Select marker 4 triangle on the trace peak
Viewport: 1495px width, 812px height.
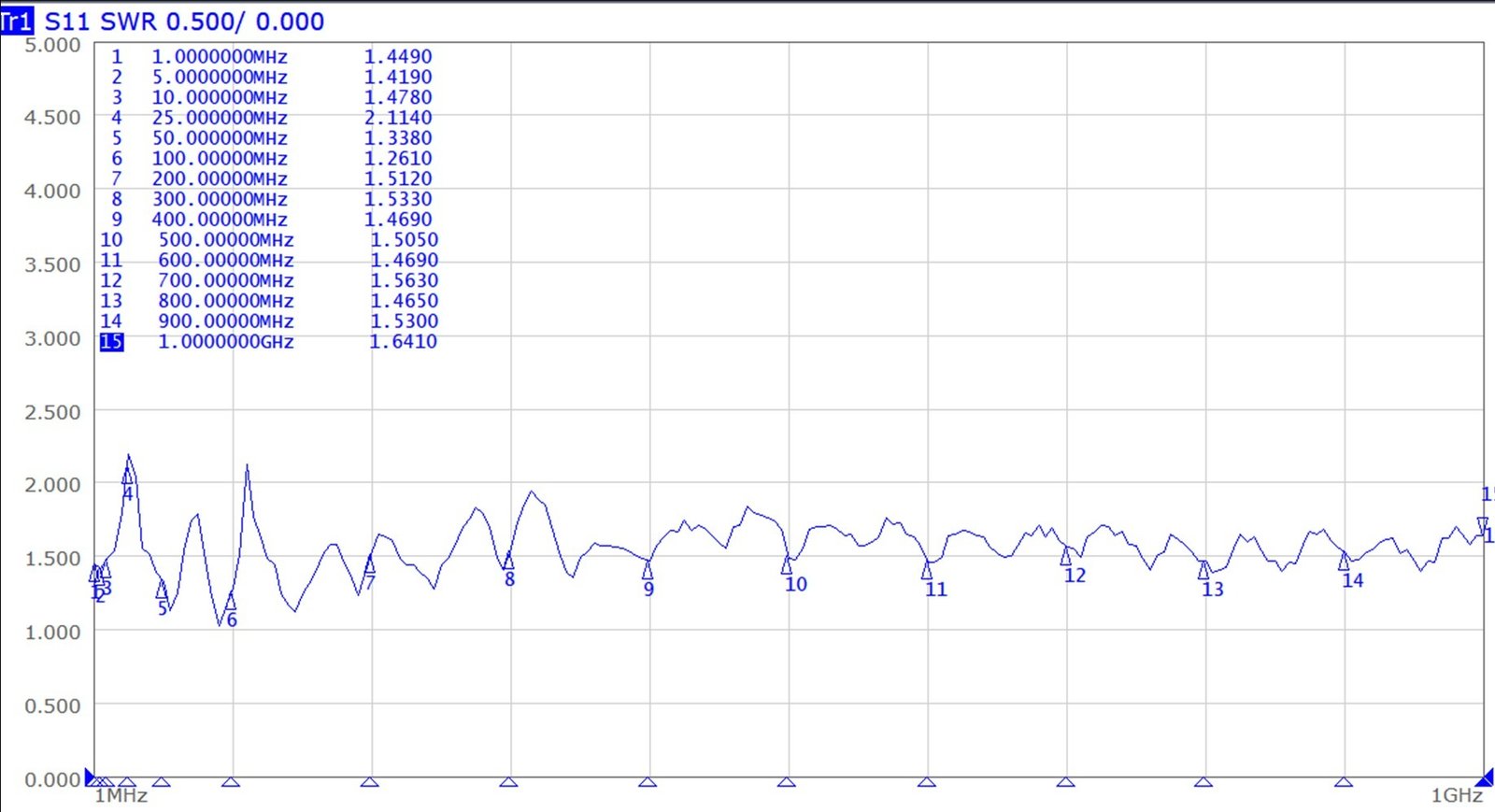click(128, 476)
